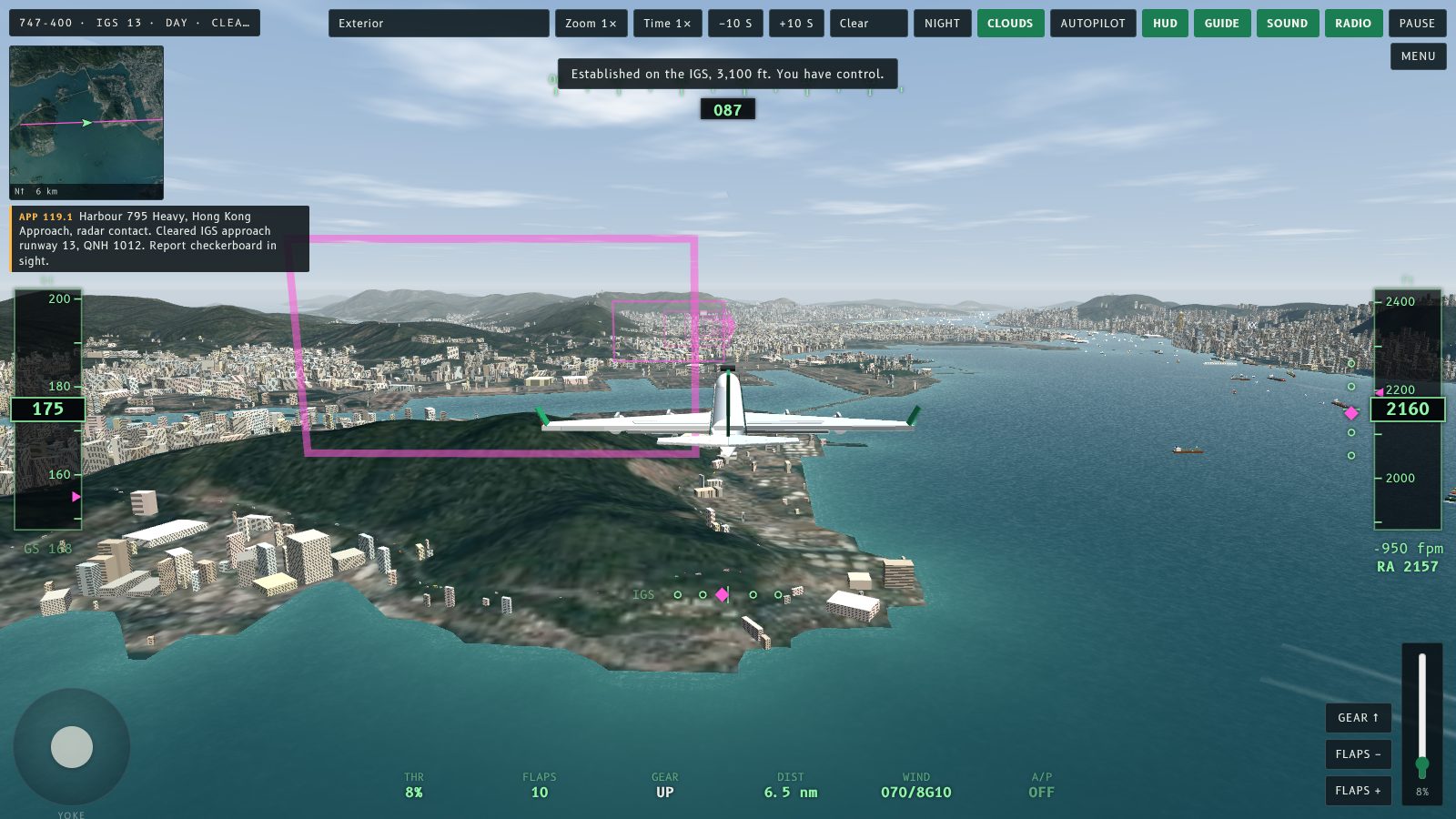Rewind with the −10 S button
The image size is (1456, 819).
point(735,24)
